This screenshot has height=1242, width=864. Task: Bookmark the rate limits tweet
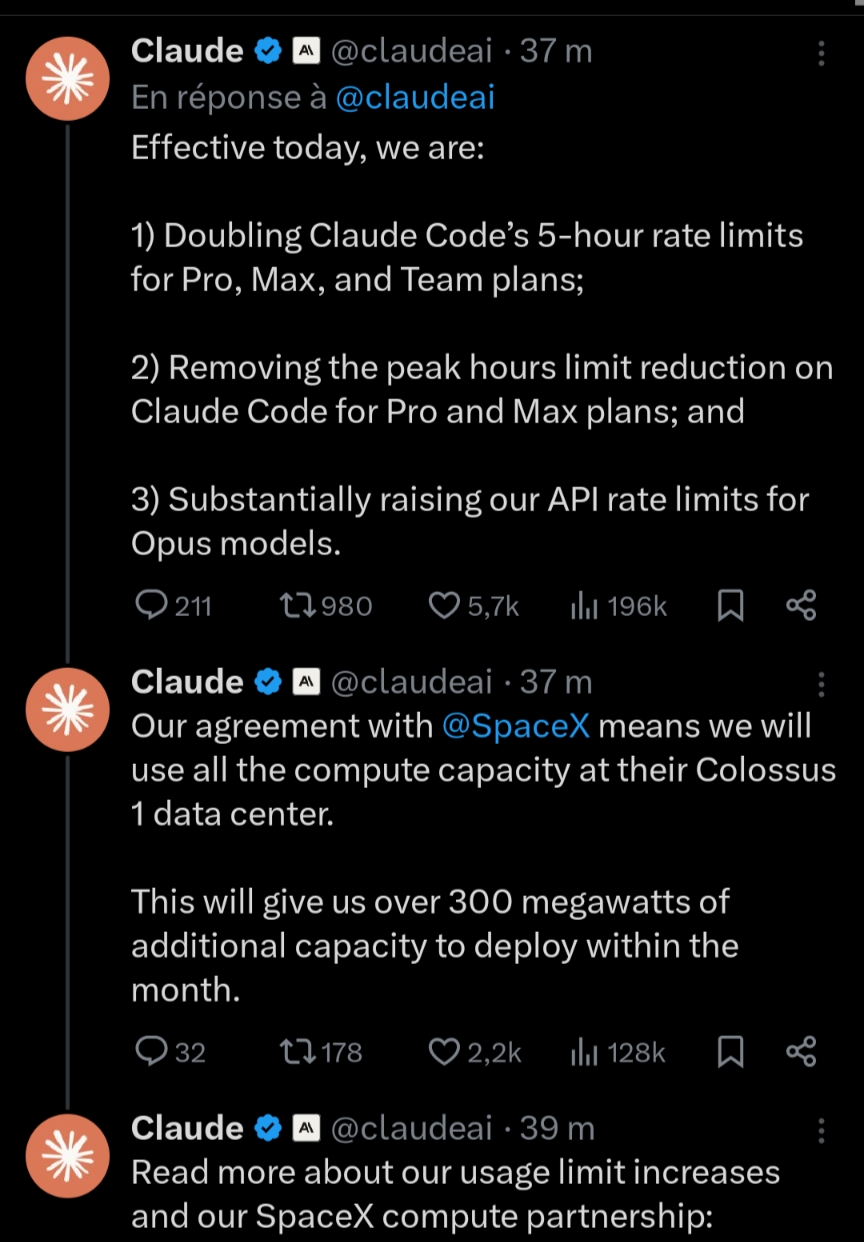click(x=731, y=605)
